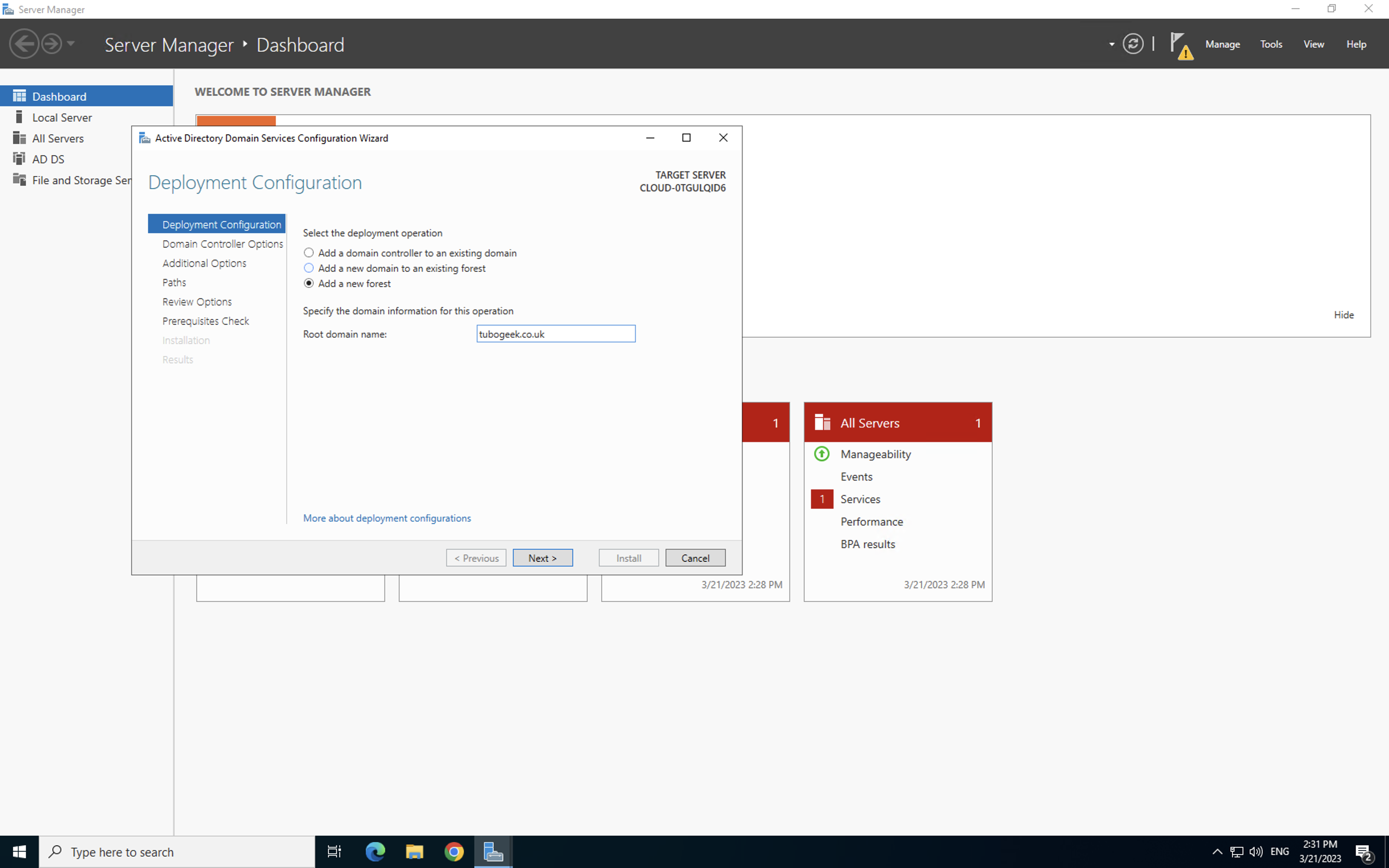Click the All Servers tile icon
The image size is (1389, 868).
pyautogui.click(x=822, y=422)
